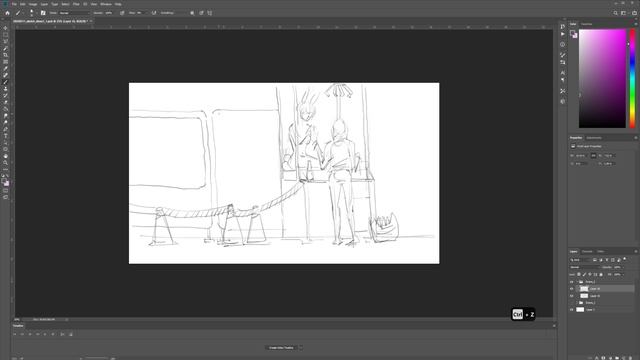The image size is (640, 360).
Task: Toggle visibility of the bottom white layer
Action: tap(572, 309)
